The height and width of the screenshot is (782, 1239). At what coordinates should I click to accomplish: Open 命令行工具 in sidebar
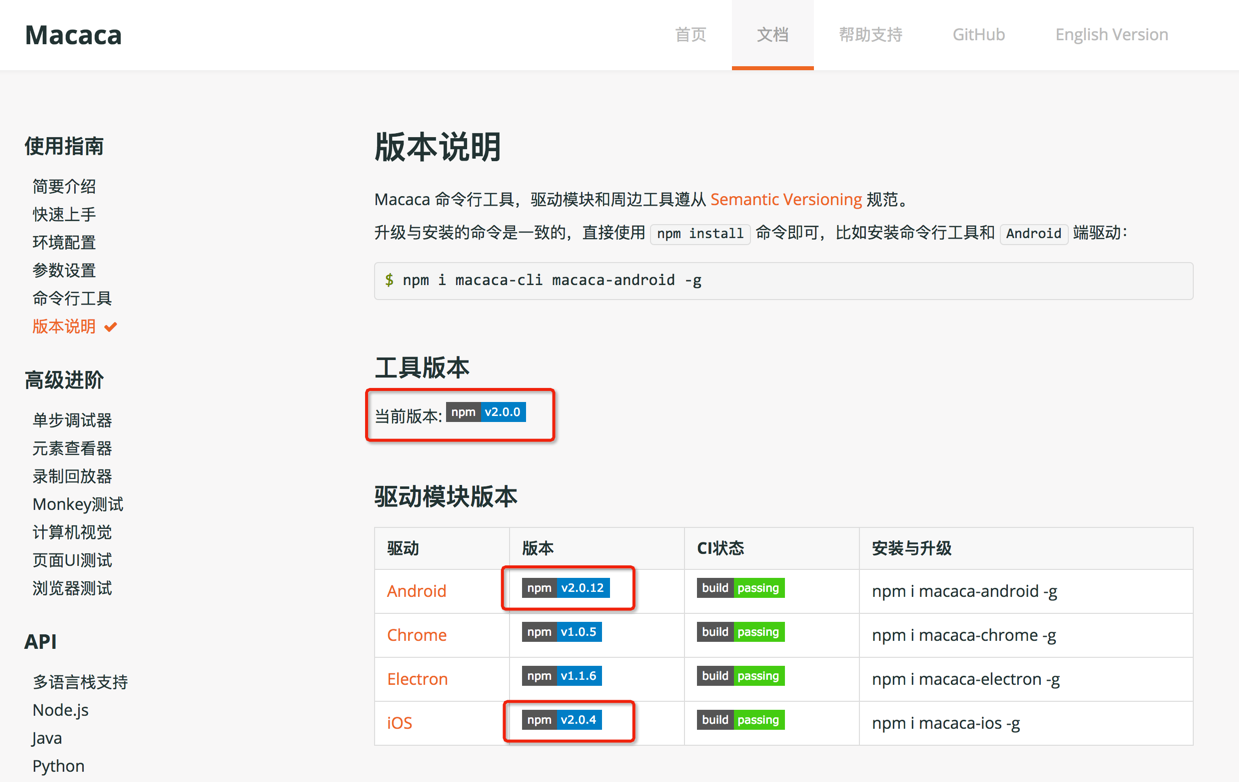tap(72, 298)
